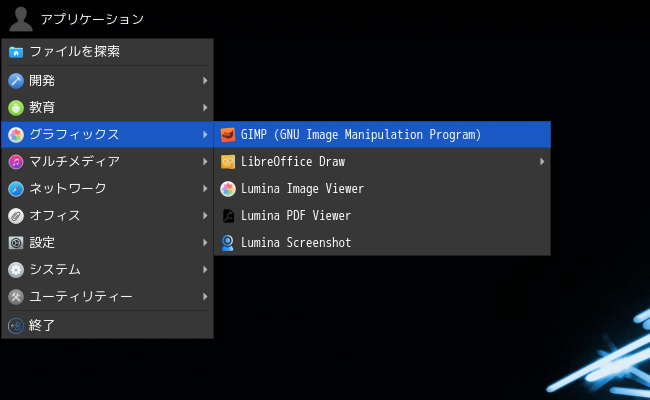Click the LibreOffice Draw icon

pos(228,162)
